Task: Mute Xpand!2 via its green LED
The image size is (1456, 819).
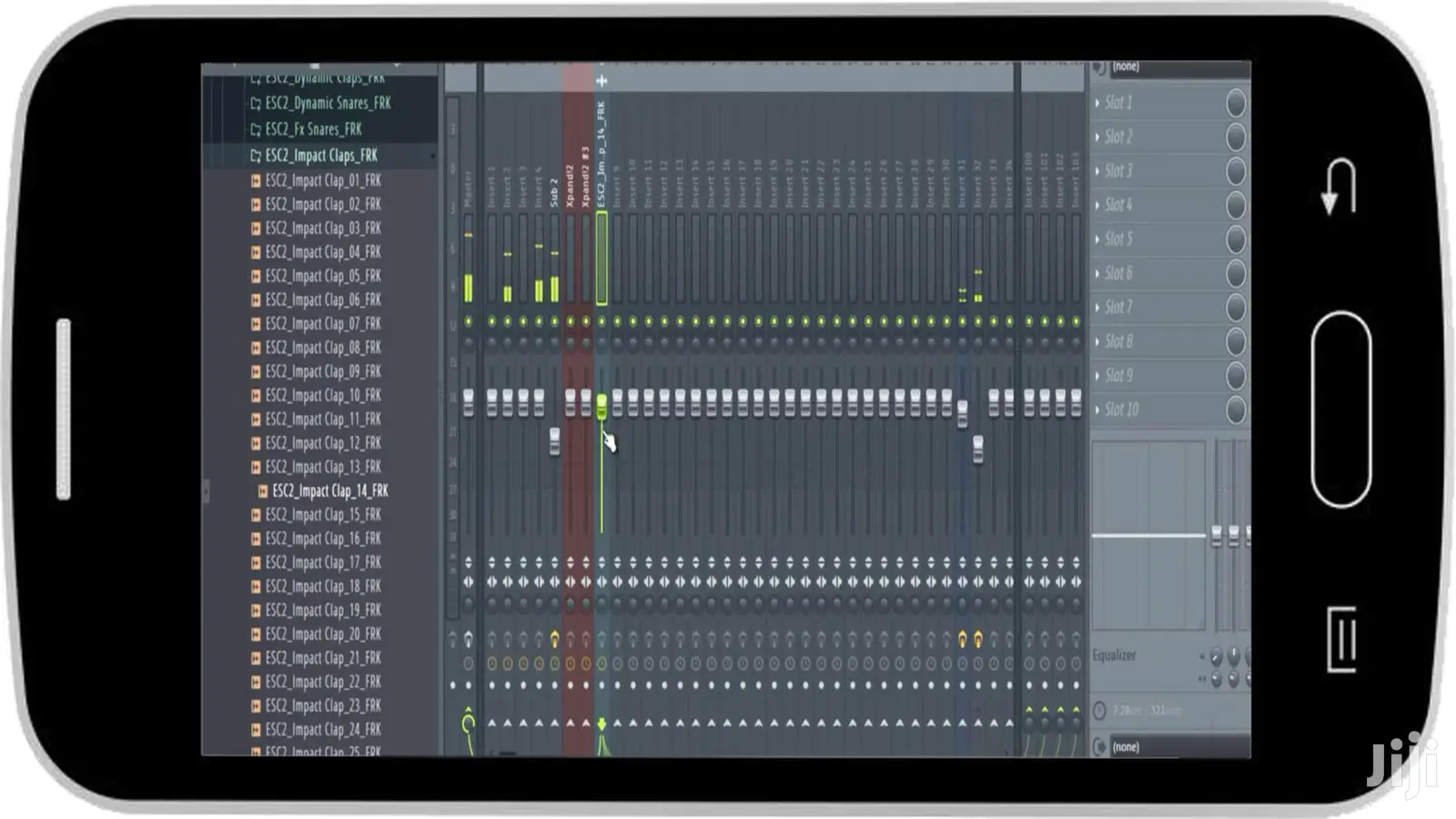Action: click(x=571, y=321)
